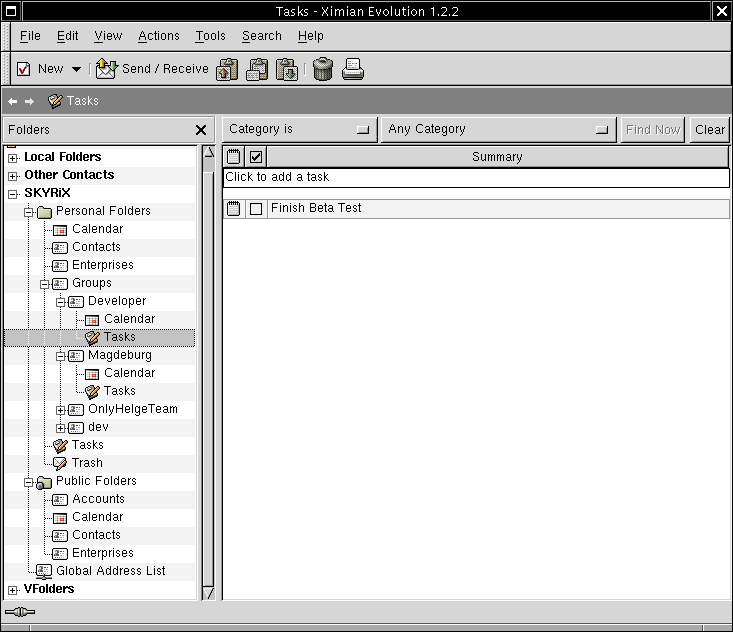Collapse the Magdeburg group
This screenshot has width=733, height=632.
point(61,356)
